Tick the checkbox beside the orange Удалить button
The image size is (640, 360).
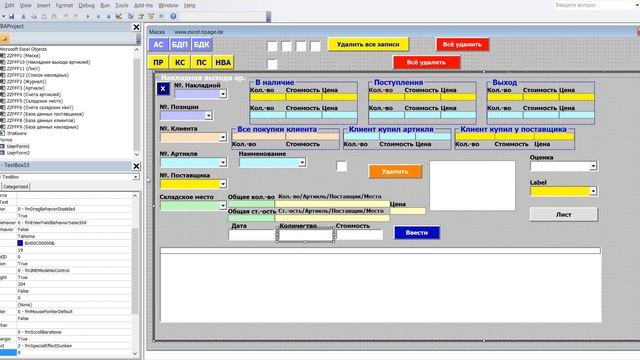[x=342, y=166]
